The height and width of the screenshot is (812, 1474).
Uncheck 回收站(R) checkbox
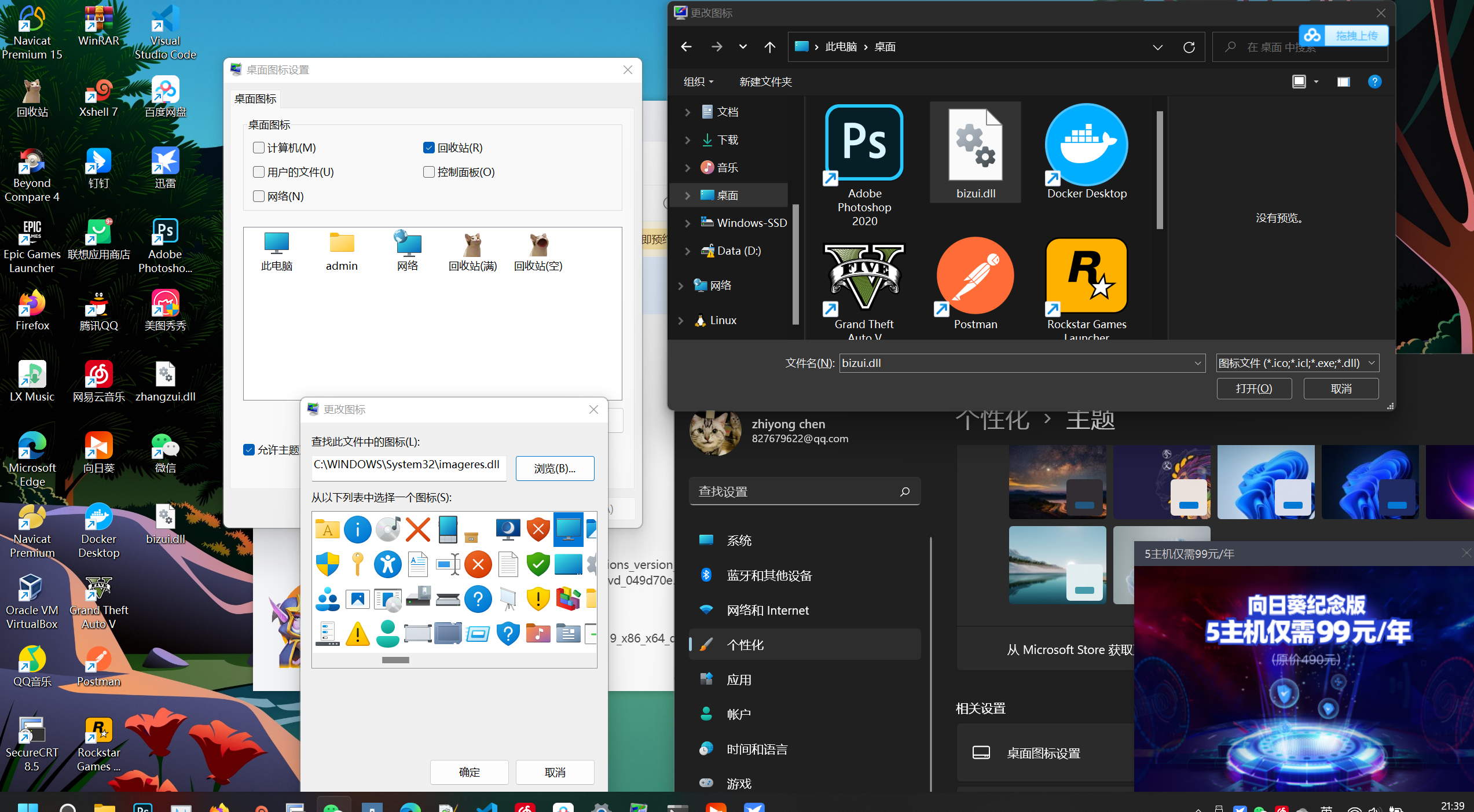[x=429, y=148]
